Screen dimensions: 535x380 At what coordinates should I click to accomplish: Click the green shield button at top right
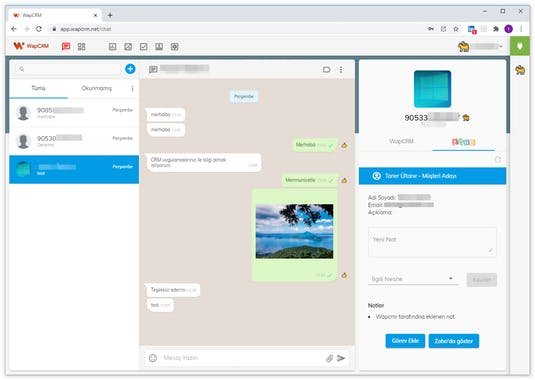click(520, 46)
